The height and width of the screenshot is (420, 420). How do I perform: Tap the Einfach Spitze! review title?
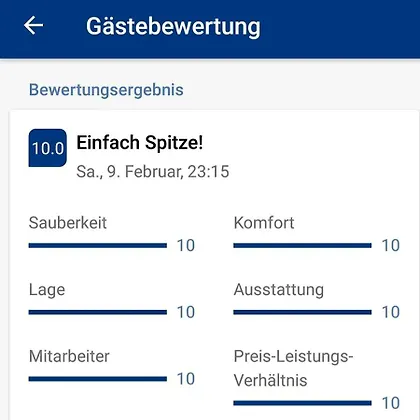[x=140, y=143]
